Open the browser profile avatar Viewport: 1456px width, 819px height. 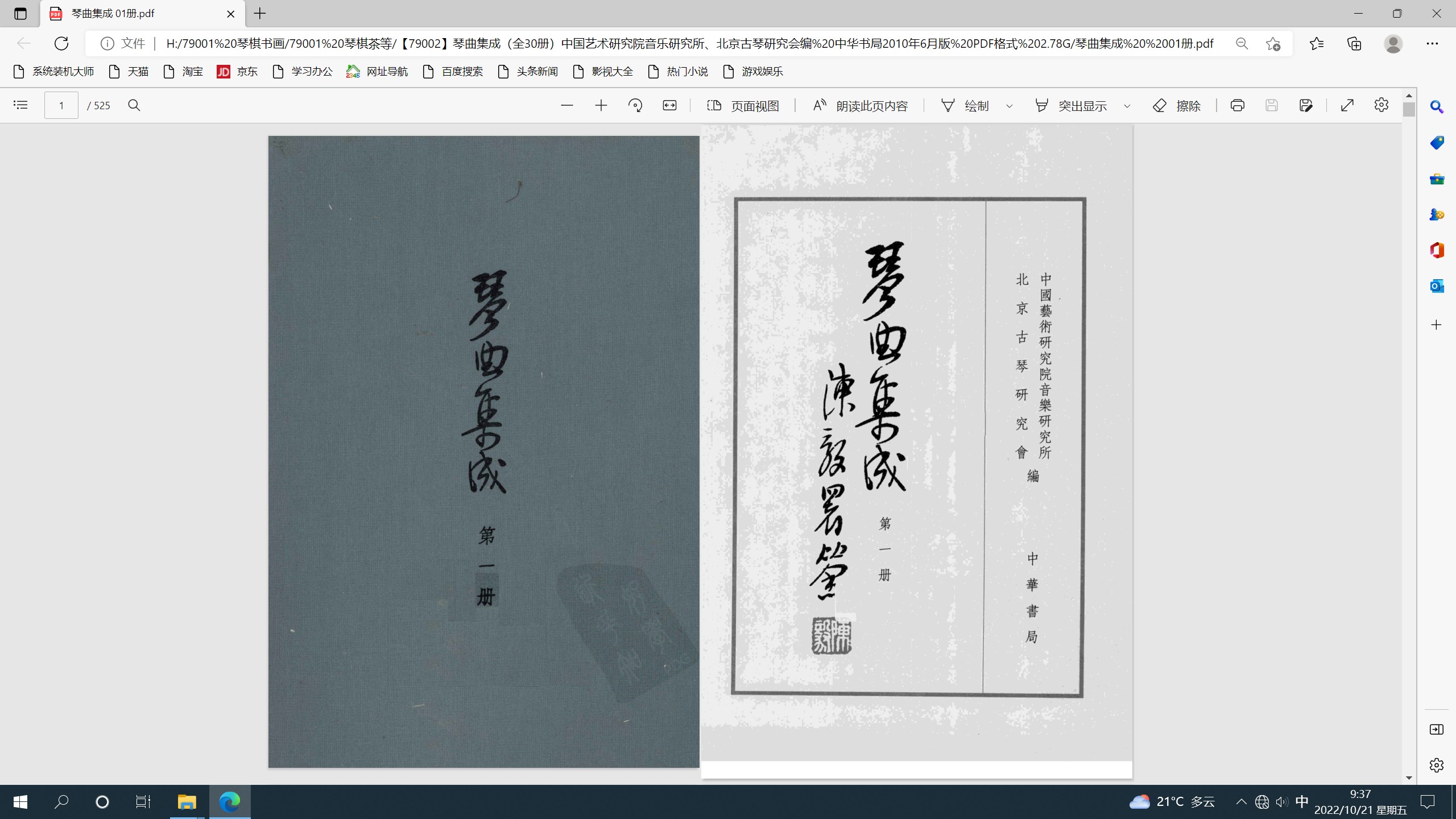pyautogui.click(x=1393, y=44)
